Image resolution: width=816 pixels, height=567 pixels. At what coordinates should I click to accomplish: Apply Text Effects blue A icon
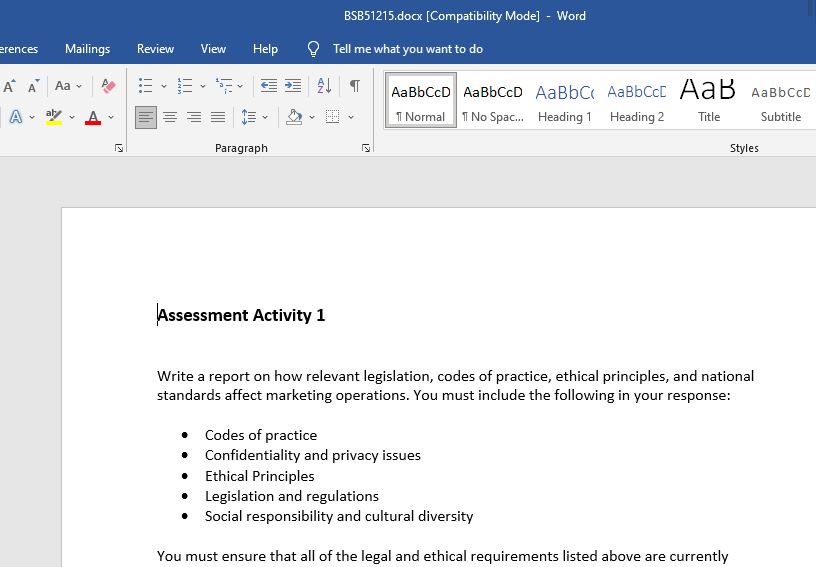pyautogui.click(x=16, y=117)
